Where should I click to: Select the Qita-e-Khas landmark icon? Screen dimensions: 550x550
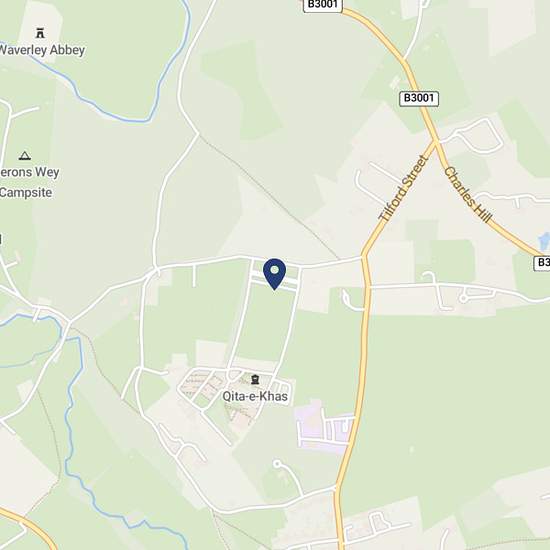point(255,379)
